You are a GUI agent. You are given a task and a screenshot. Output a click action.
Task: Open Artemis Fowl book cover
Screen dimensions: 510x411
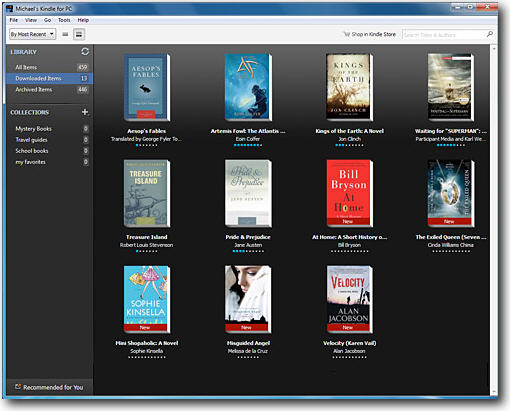pos(248,87)
